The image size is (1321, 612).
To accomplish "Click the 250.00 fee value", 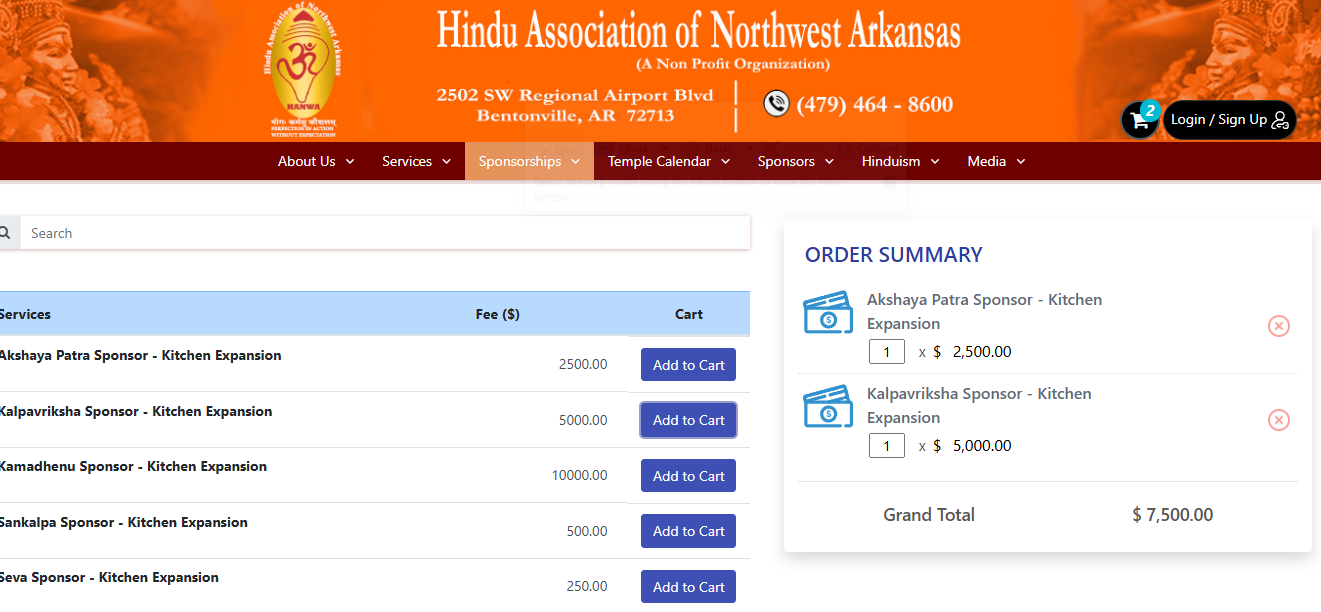I will coord(587,586).
